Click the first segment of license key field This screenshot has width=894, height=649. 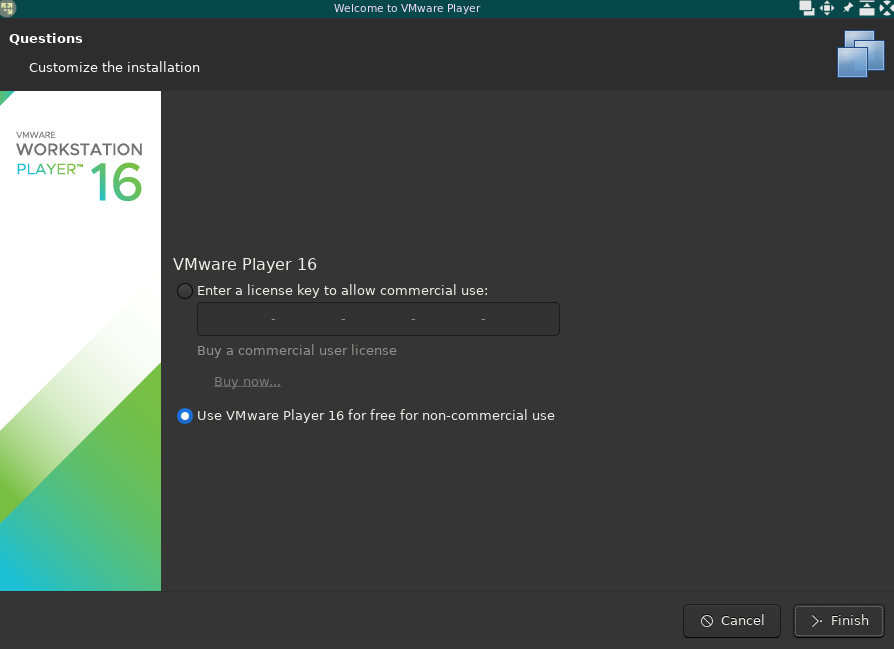[x=236, y=319]
